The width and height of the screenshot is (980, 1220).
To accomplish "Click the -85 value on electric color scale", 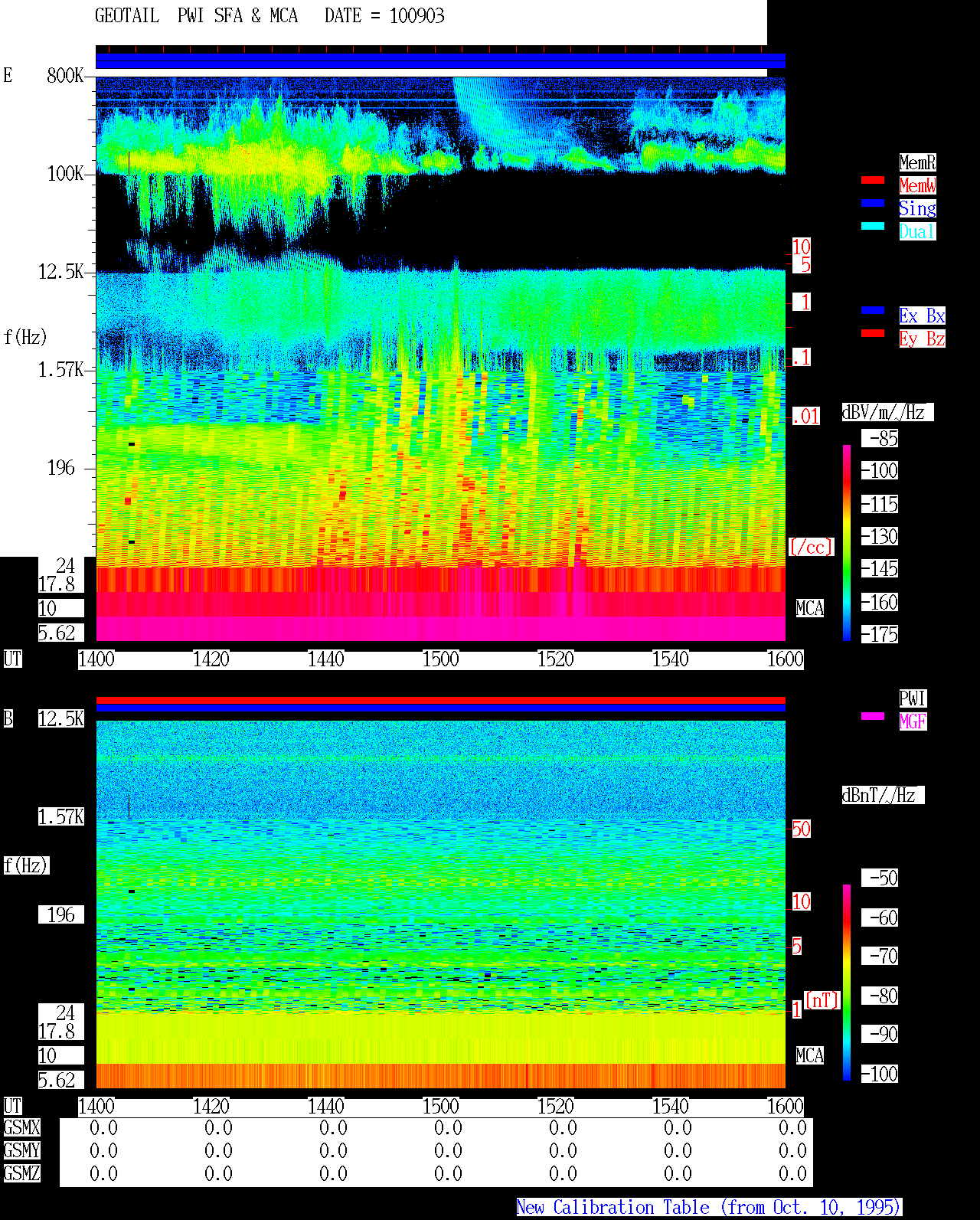I will (880, 439).
